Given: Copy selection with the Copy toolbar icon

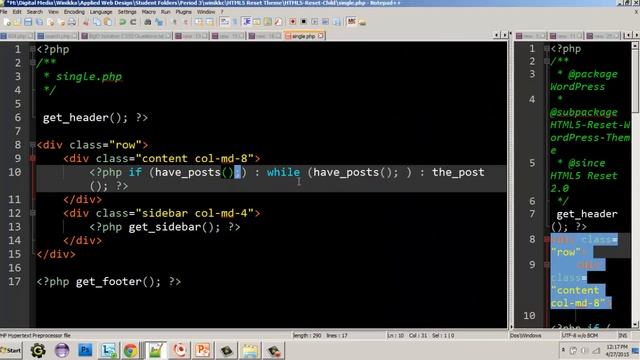Looking at the screenshot, I should click(x=97, y=22).
